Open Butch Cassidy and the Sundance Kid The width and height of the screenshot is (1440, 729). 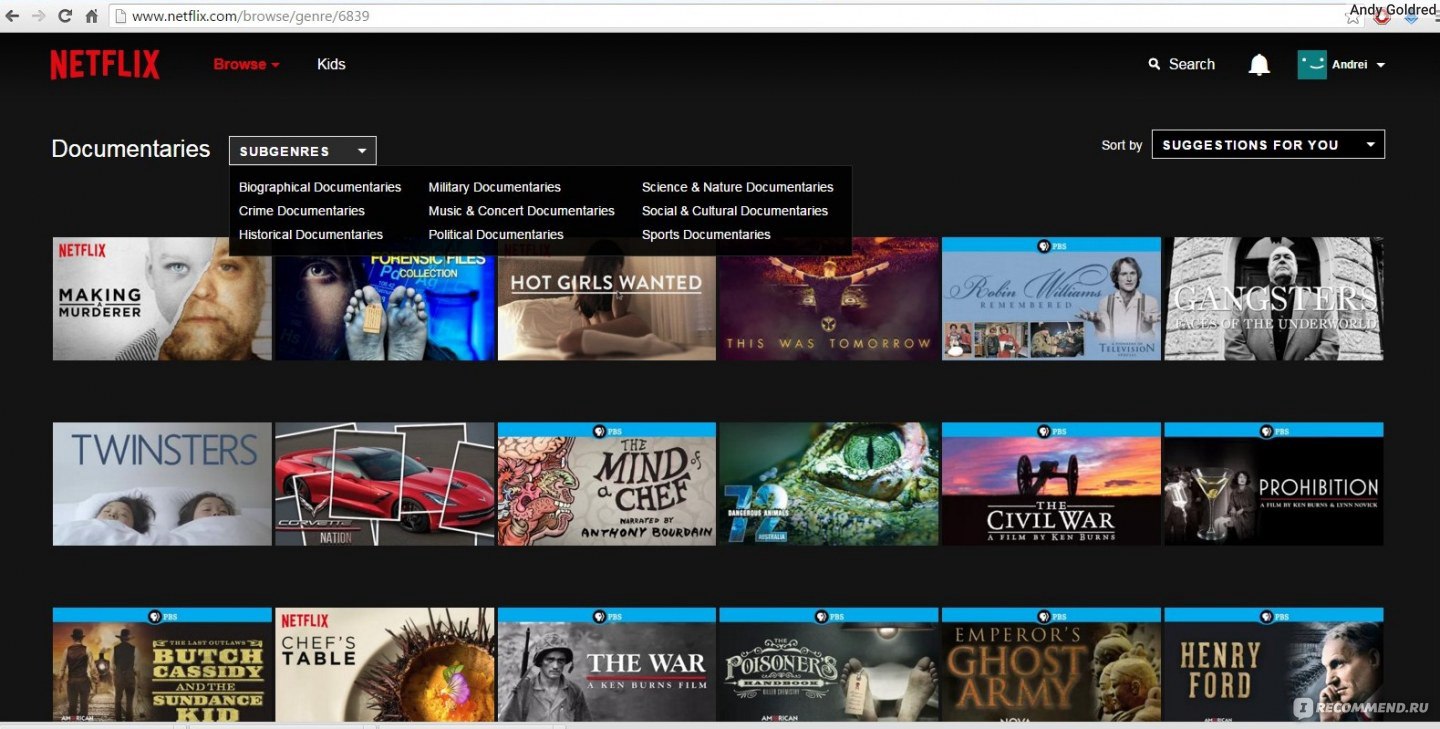pos(162,665)
